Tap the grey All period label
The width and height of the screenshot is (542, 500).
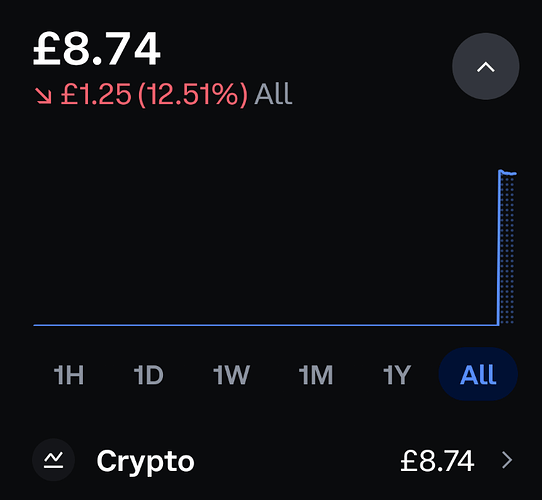273,94
